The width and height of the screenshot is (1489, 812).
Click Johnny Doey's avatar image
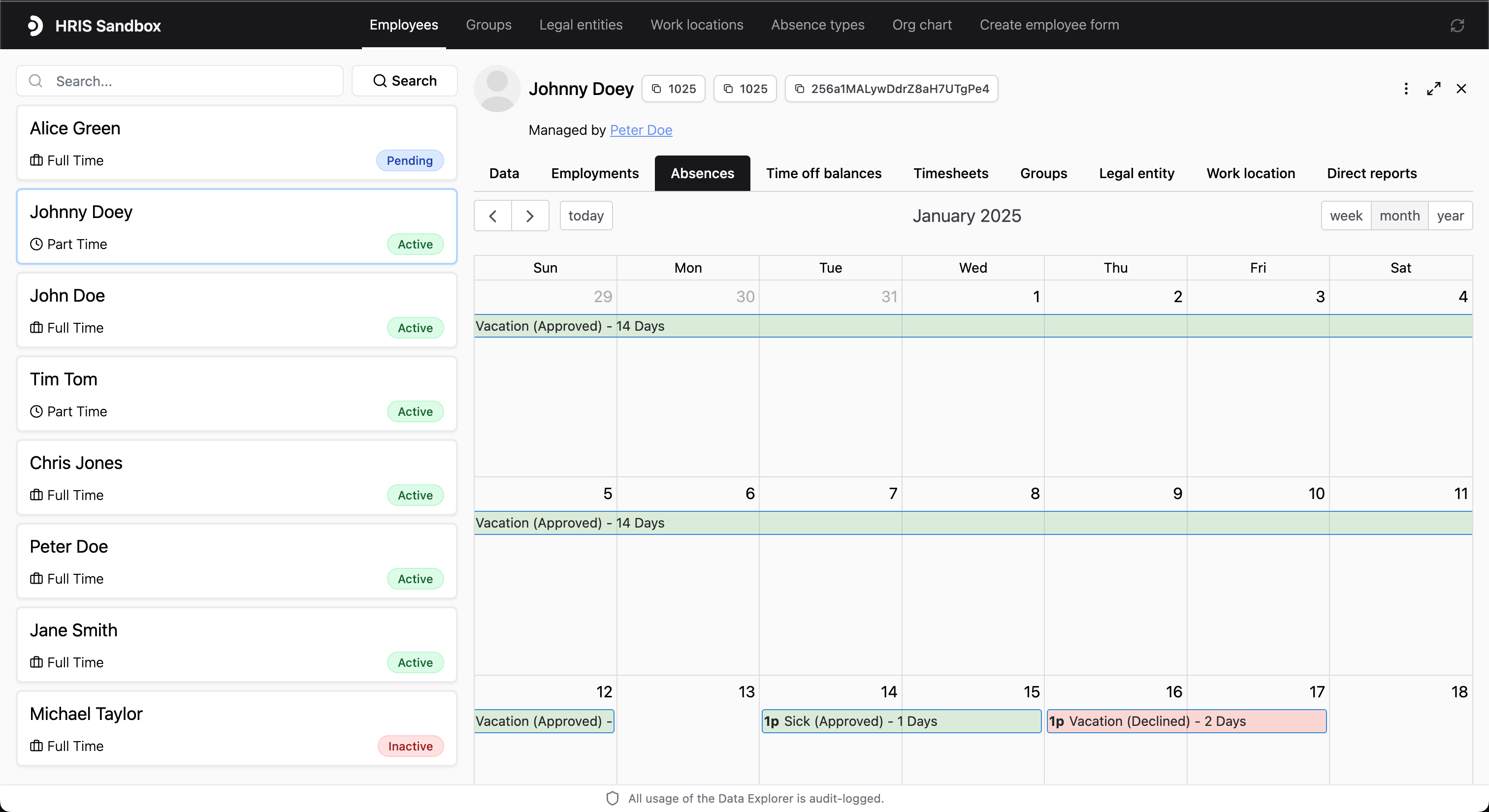[497, 89]
